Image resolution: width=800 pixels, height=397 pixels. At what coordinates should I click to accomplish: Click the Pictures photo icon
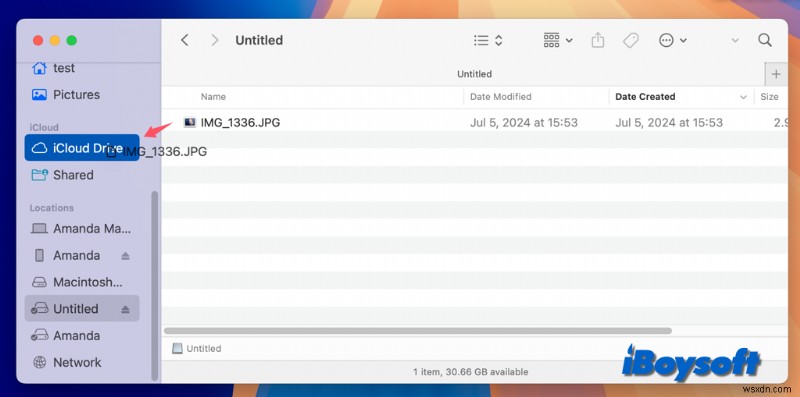[39, 94]
